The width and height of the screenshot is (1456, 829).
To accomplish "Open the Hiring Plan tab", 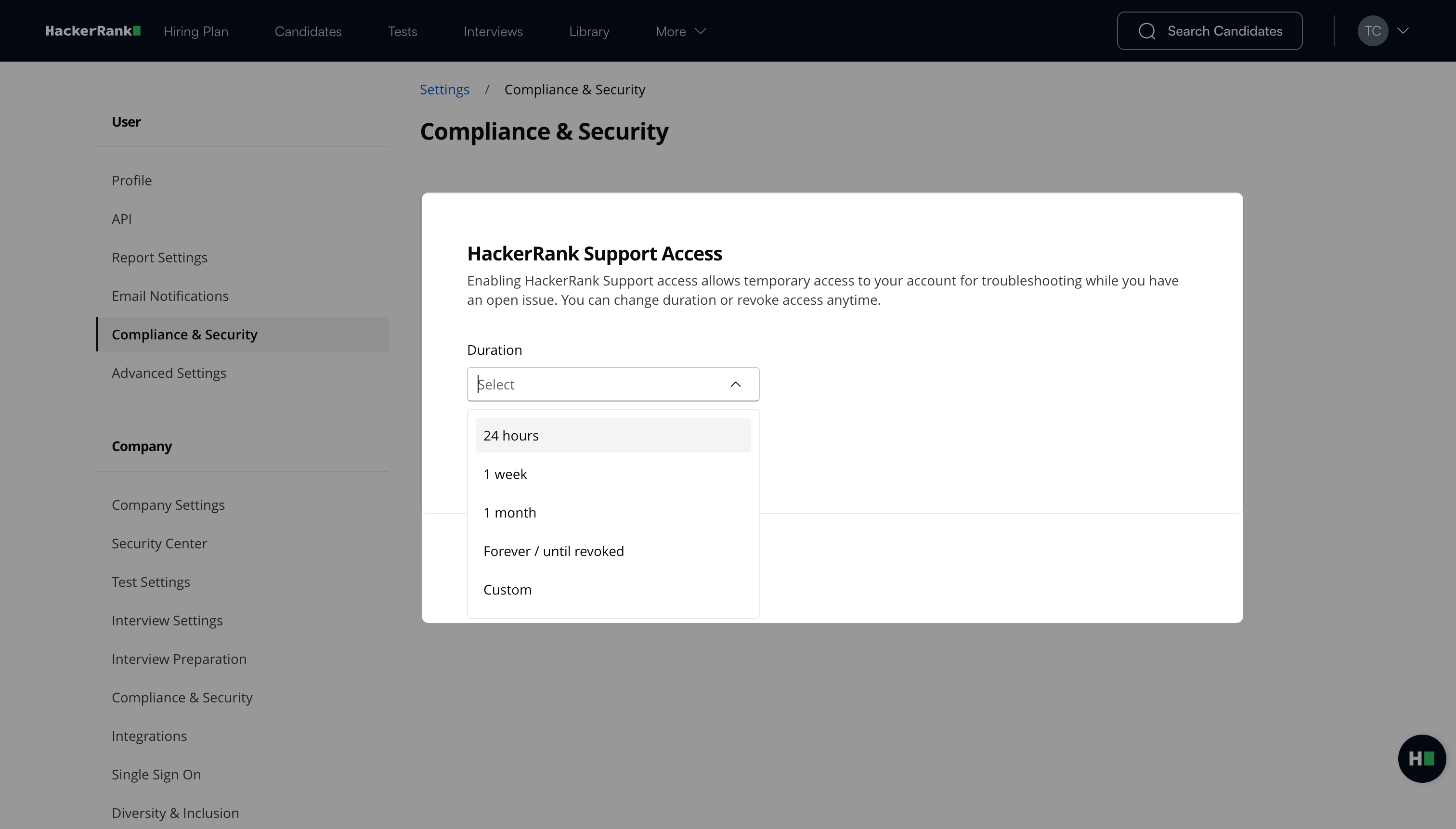I will 196,31.
